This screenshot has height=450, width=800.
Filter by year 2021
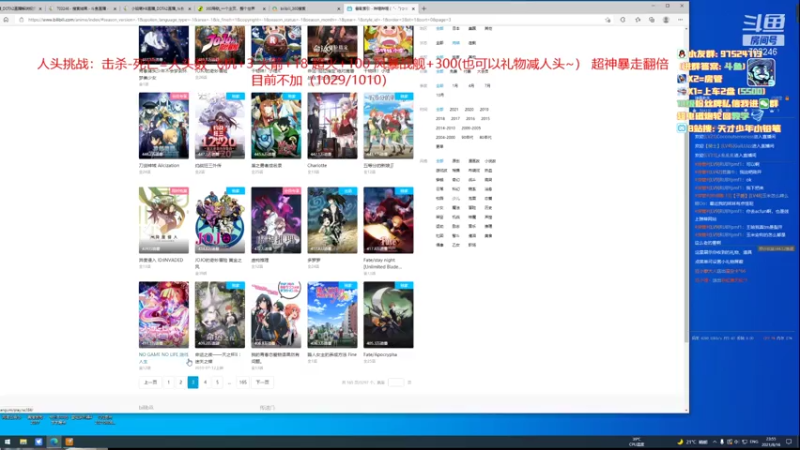454,109
